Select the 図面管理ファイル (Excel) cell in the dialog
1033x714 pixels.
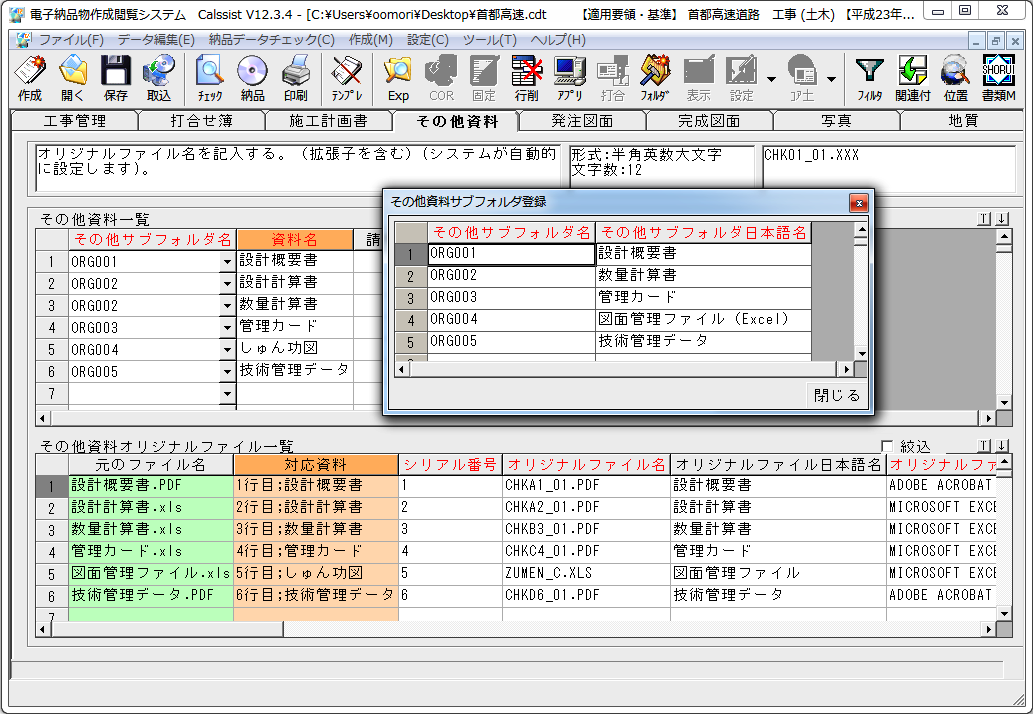(703, 320)
